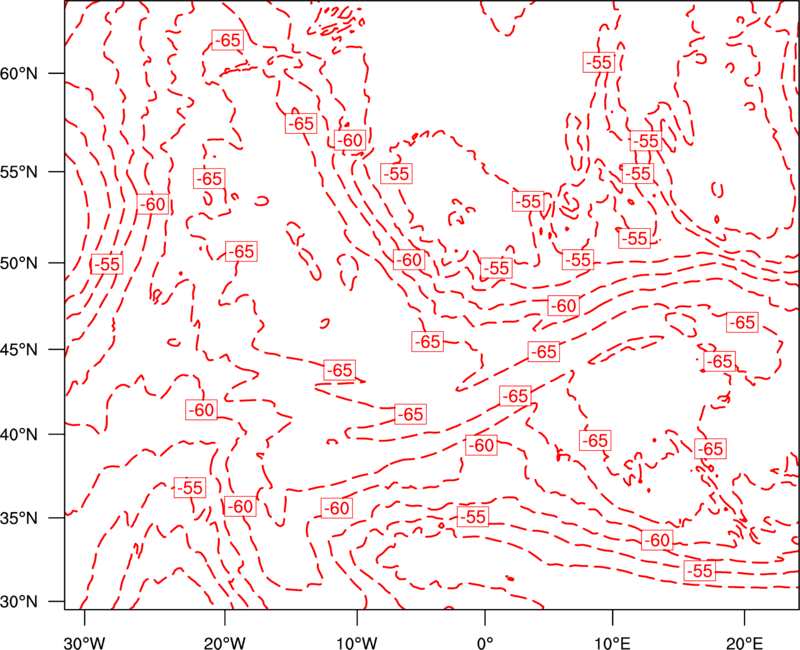Click the 40°N latitude axis label
This screenshot has width=800, height=650.
pyautogui.click(x=19, y=435)
